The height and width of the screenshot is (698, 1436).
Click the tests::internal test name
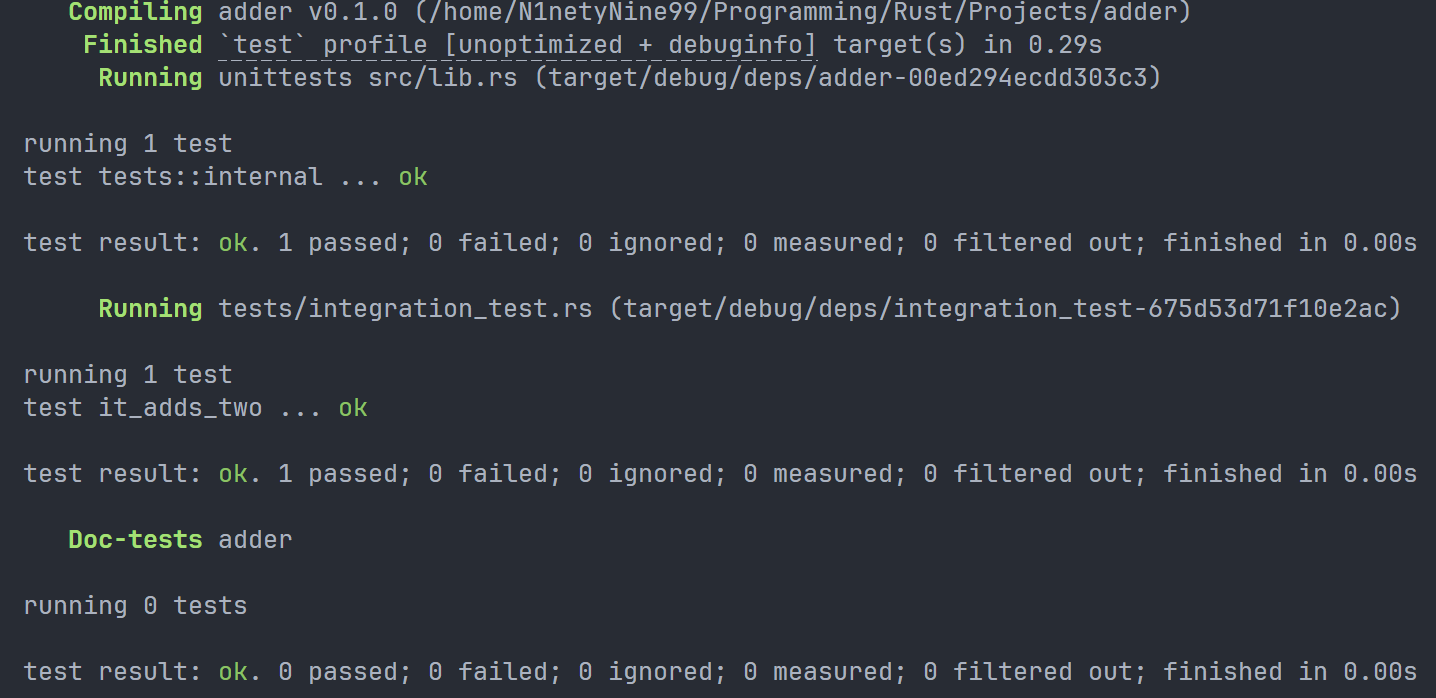click(x=210, y=177)
